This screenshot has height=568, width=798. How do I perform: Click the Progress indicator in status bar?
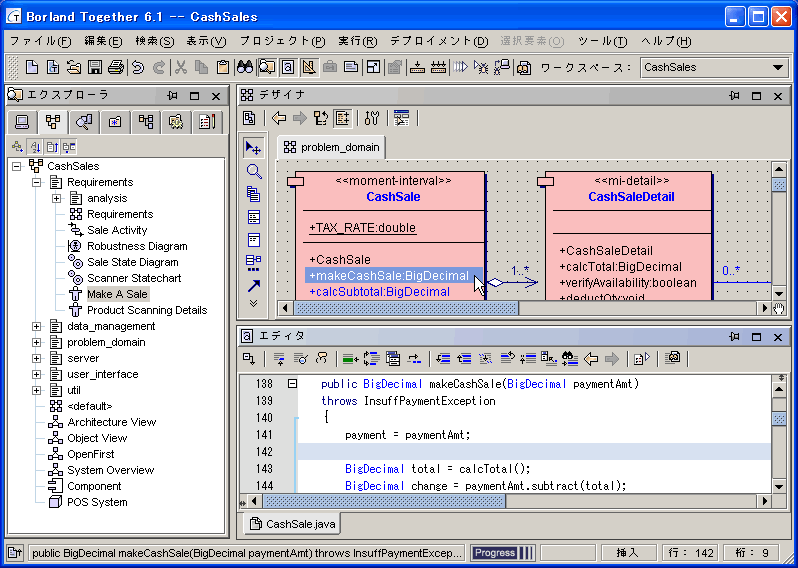pos(502,553)
